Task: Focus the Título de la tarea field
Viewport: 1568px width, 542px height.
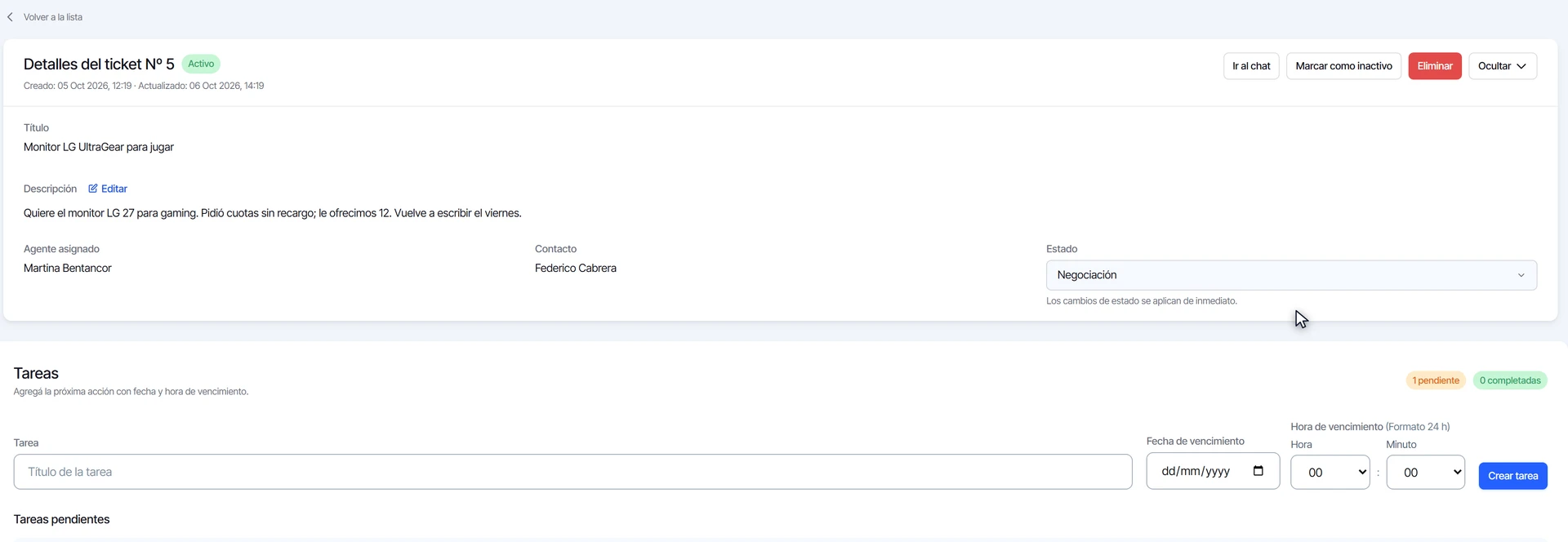Action: tap(572, 472)
